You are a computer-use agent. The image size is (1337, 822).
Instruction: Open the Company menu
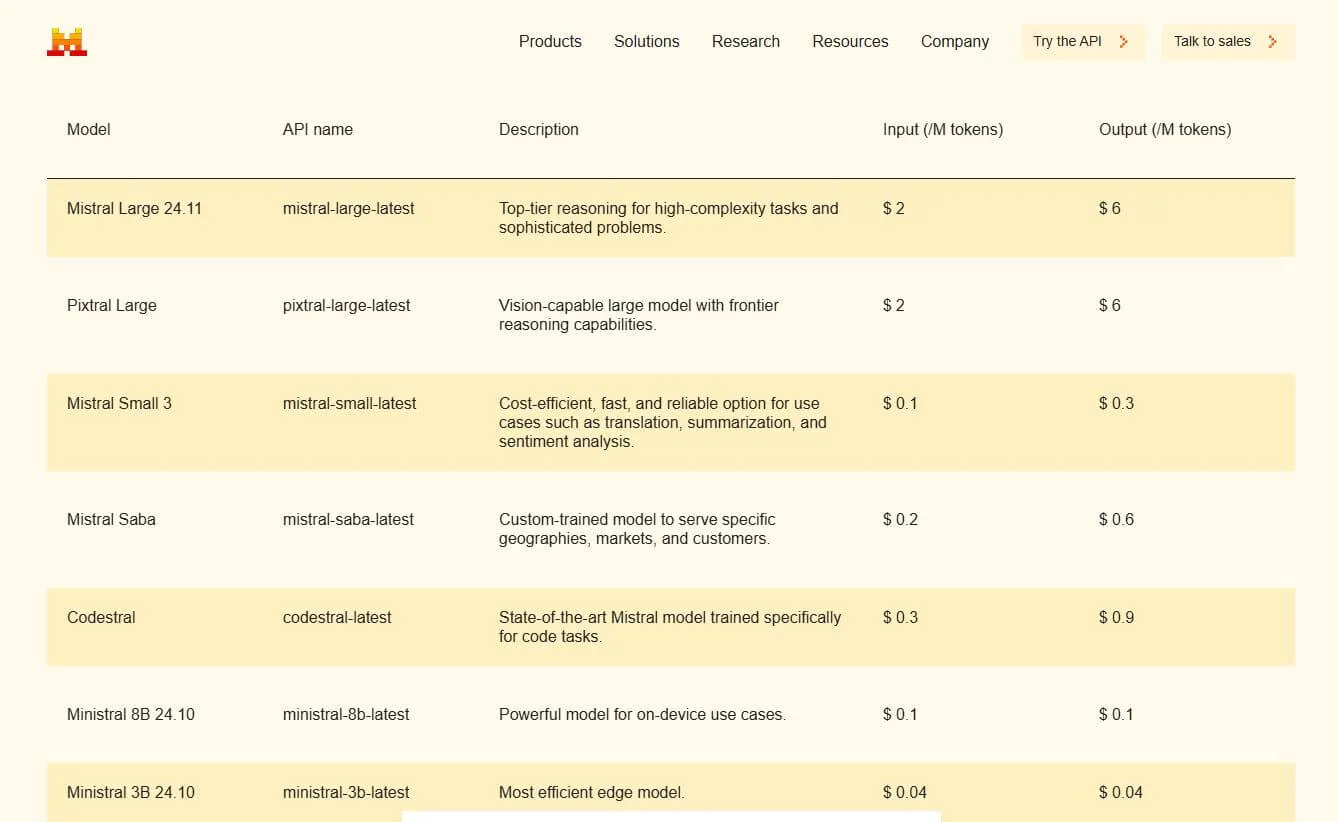pos(954,41)
